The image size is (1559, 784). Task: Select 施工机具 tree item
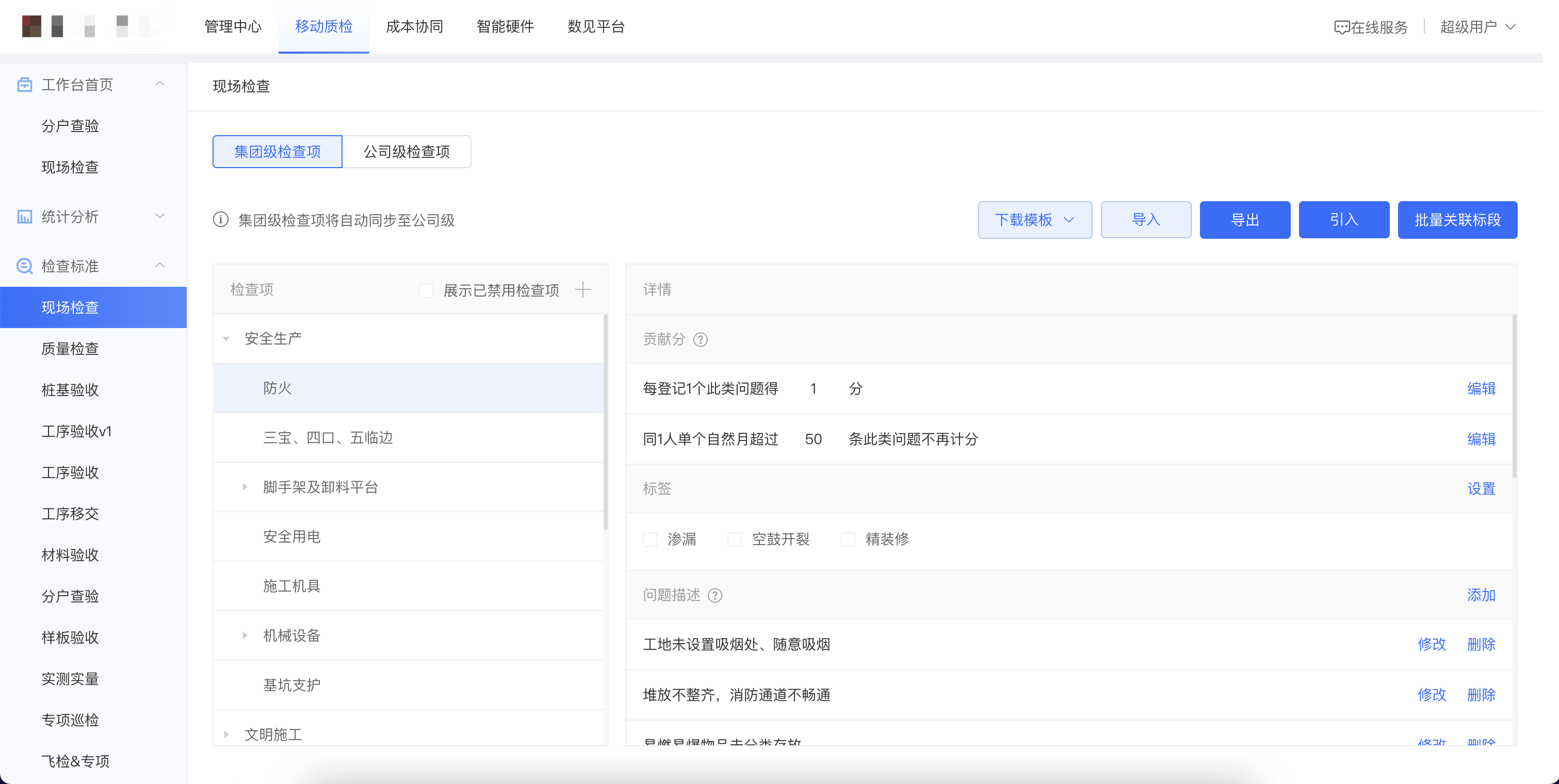point(409,586)
